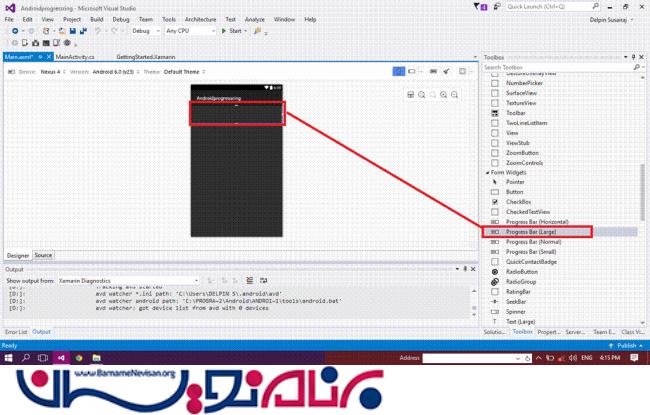Open the Error List tab

16,331
